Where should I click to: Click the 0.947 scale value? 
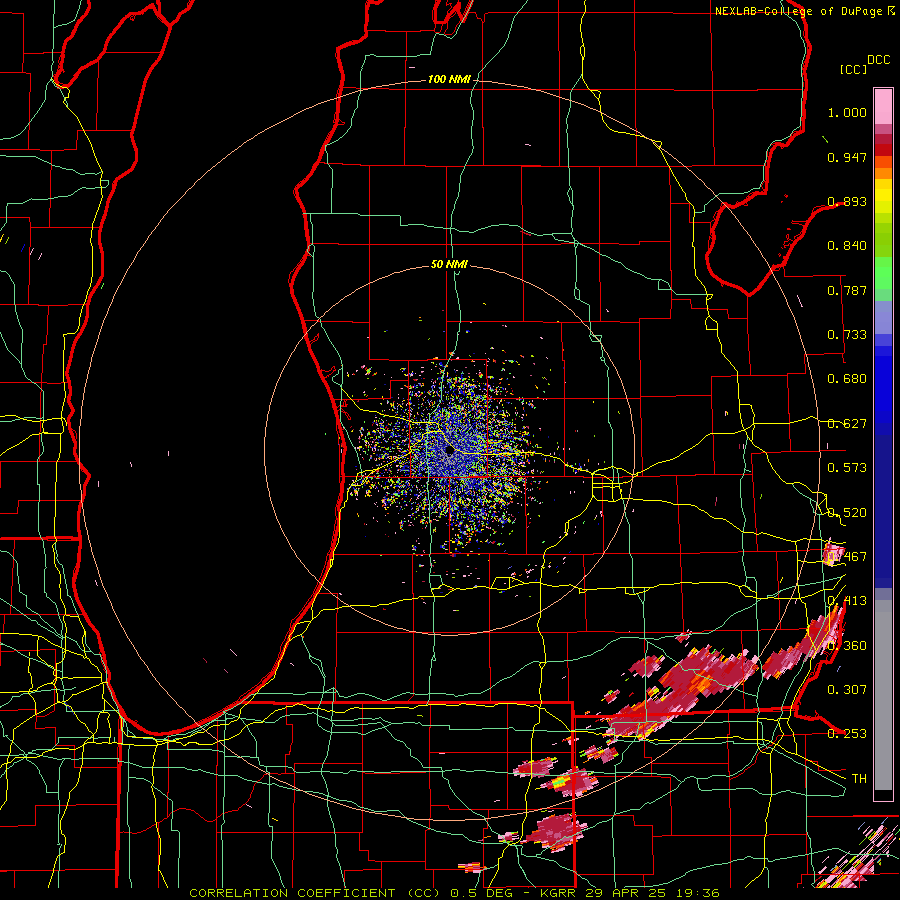coord(847,157)
